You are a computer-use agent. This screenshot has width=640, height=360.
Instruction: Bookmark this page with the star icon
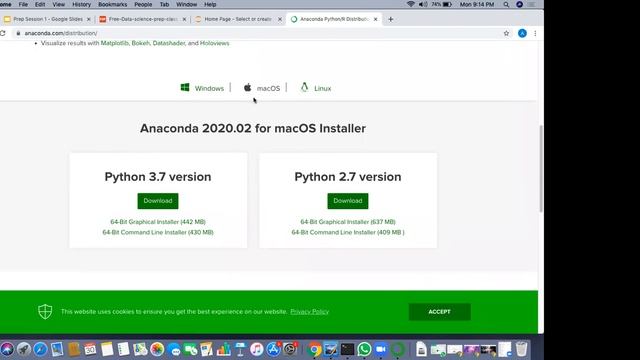point(506,33)
